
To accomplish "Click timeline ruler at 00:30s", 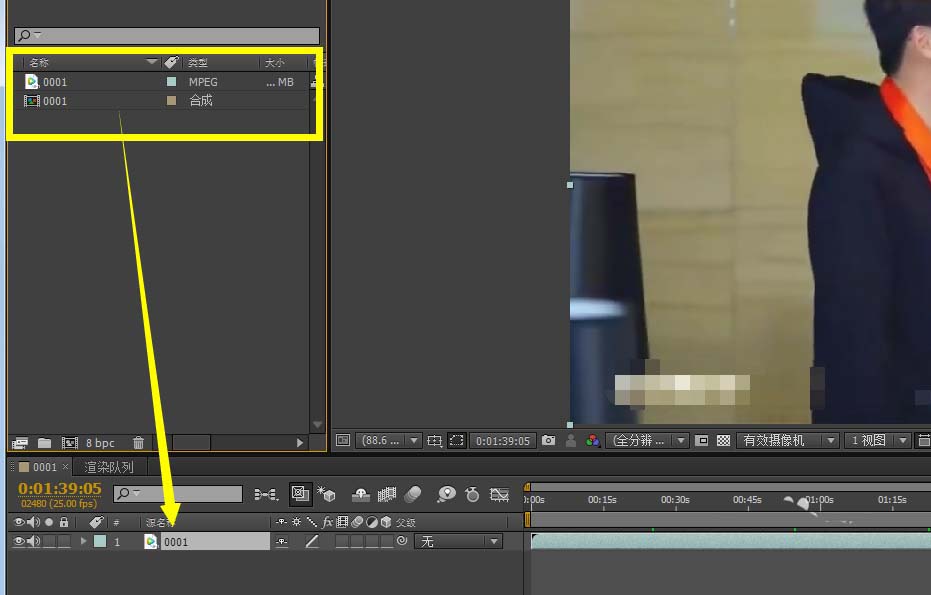I will pos(676,500).
